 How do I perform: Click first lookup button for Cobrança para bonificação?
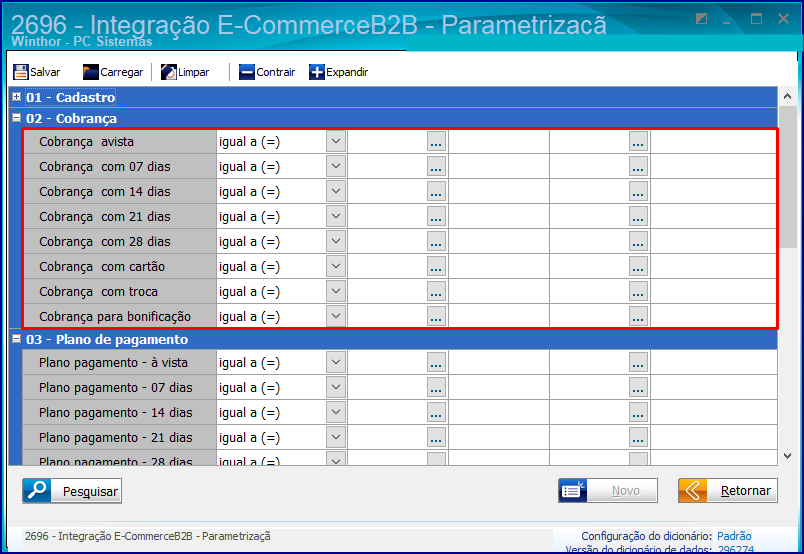(x=436, y=316)
